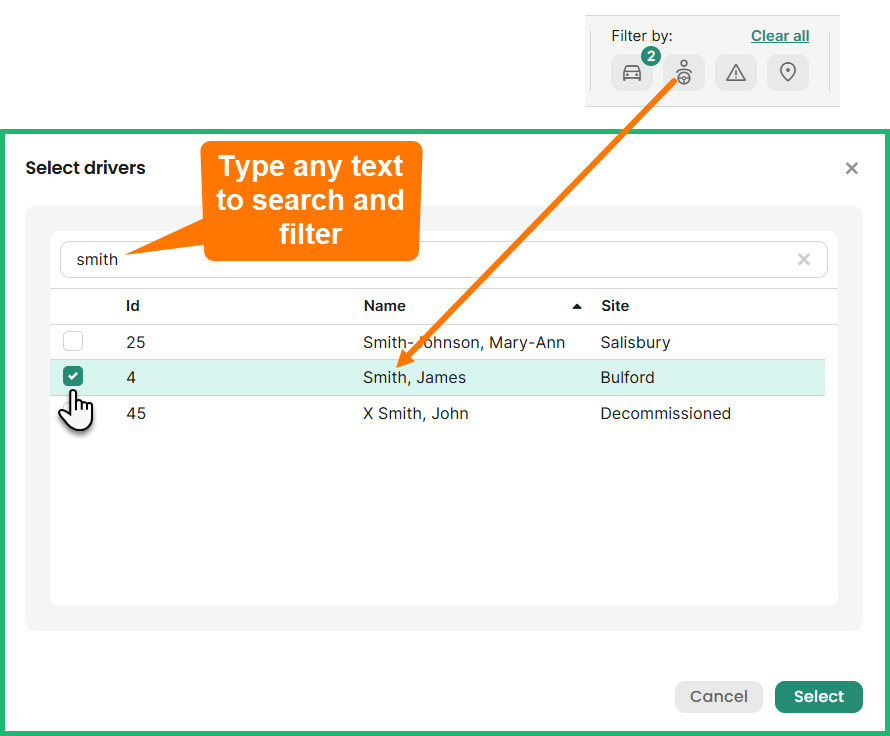
Task: Open the driver filter steering wheel icon
Action: point(684,73)
